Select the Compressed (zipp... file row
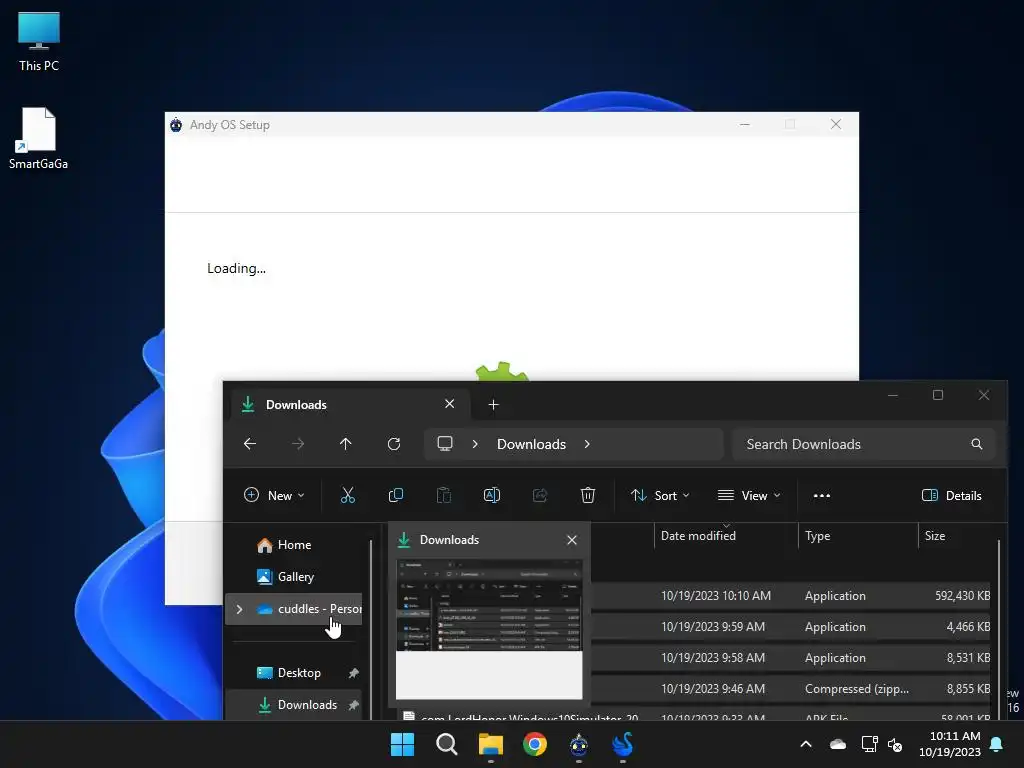 coord(790,688)
